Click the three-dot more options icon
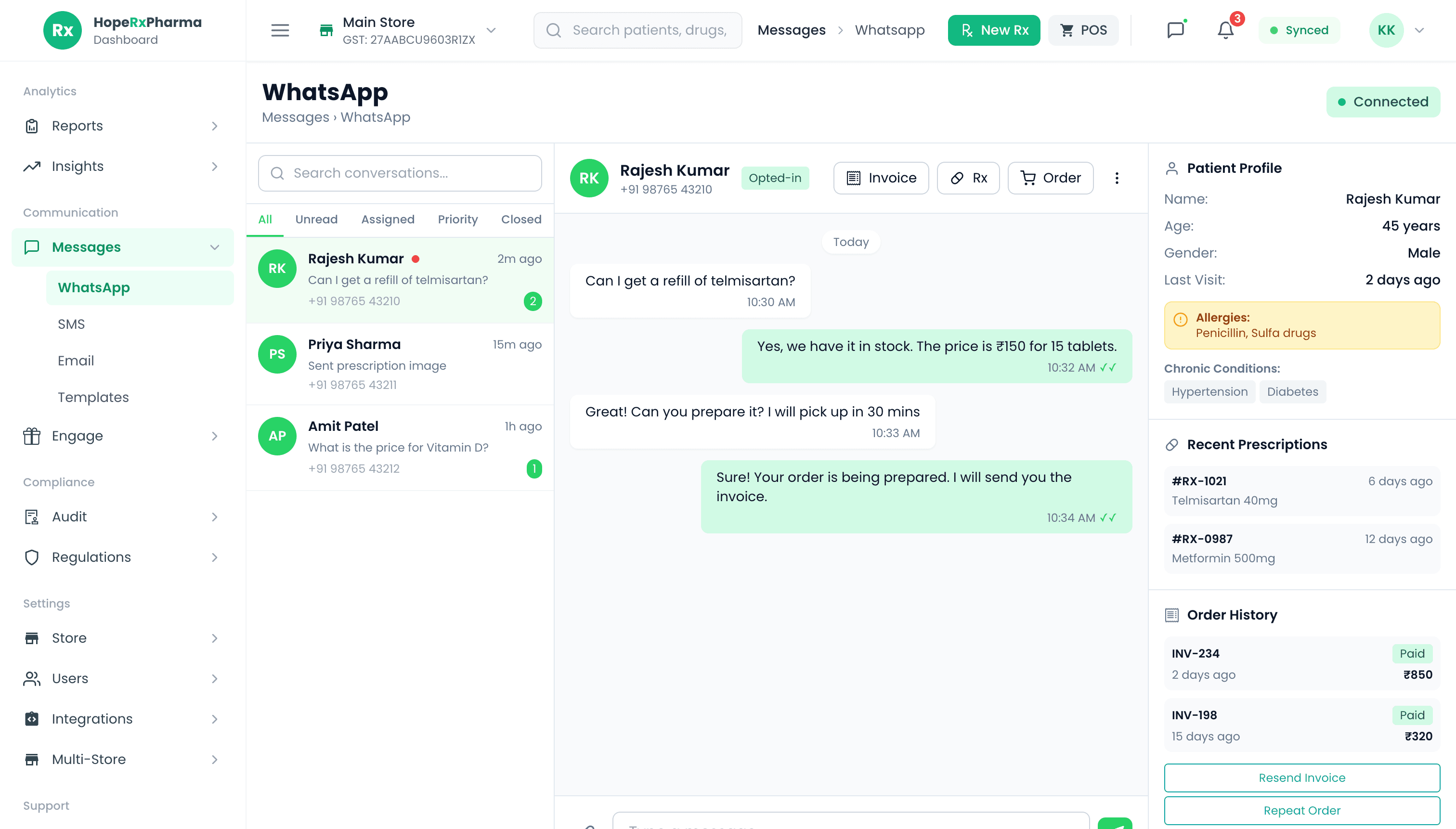Screen dimensions: 1456x829 pyautogui.click(x=1117, y=178)
